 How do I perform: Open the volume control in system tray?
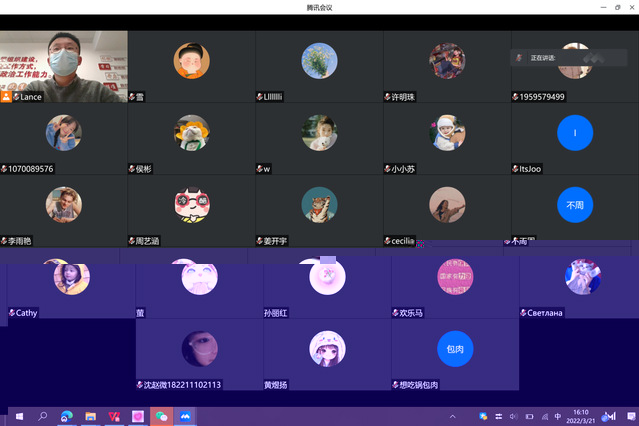tap(513, 417)
